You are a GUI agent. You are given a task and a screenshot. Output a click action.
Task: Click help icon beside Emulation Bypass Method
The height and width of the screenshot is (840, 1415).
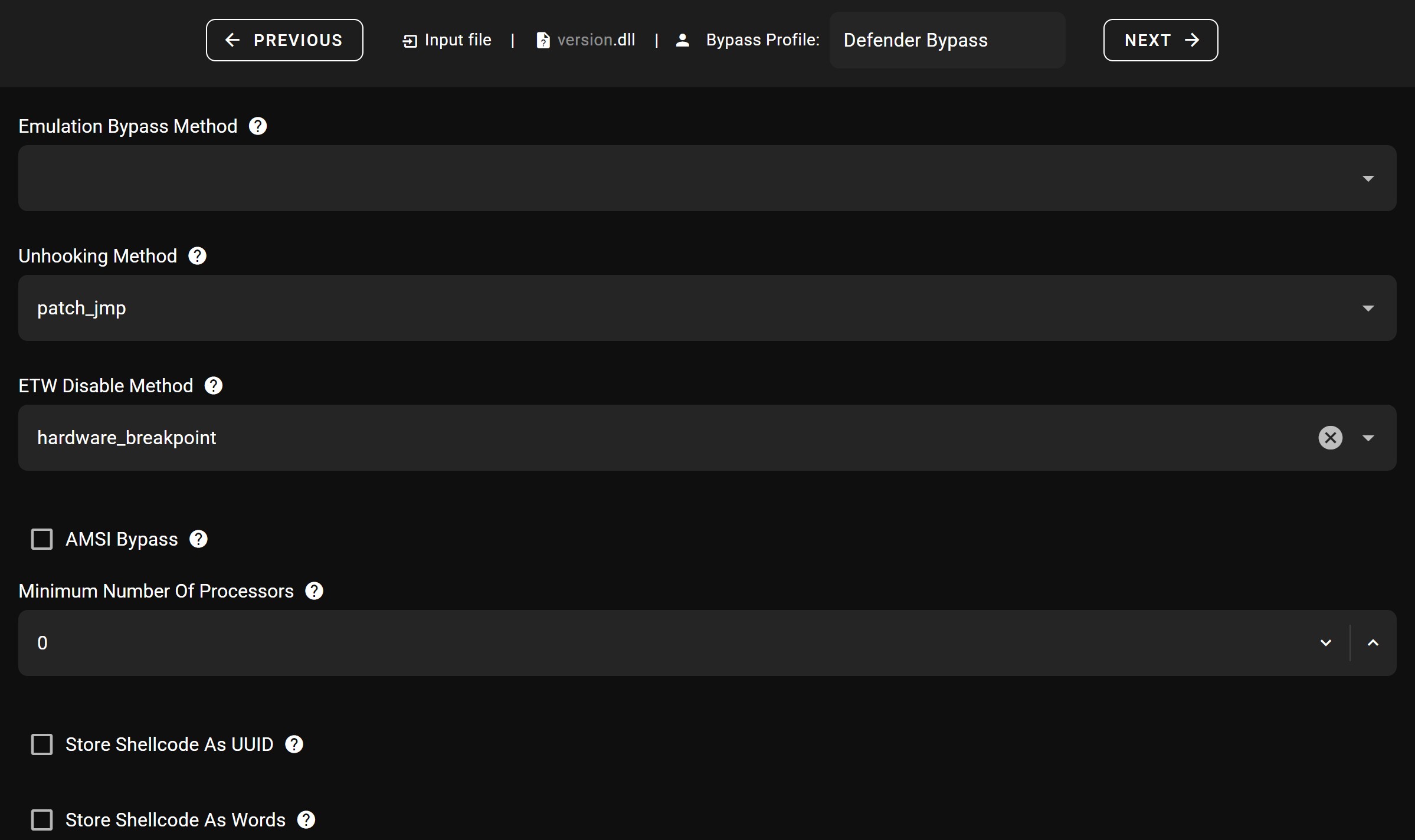257,126
